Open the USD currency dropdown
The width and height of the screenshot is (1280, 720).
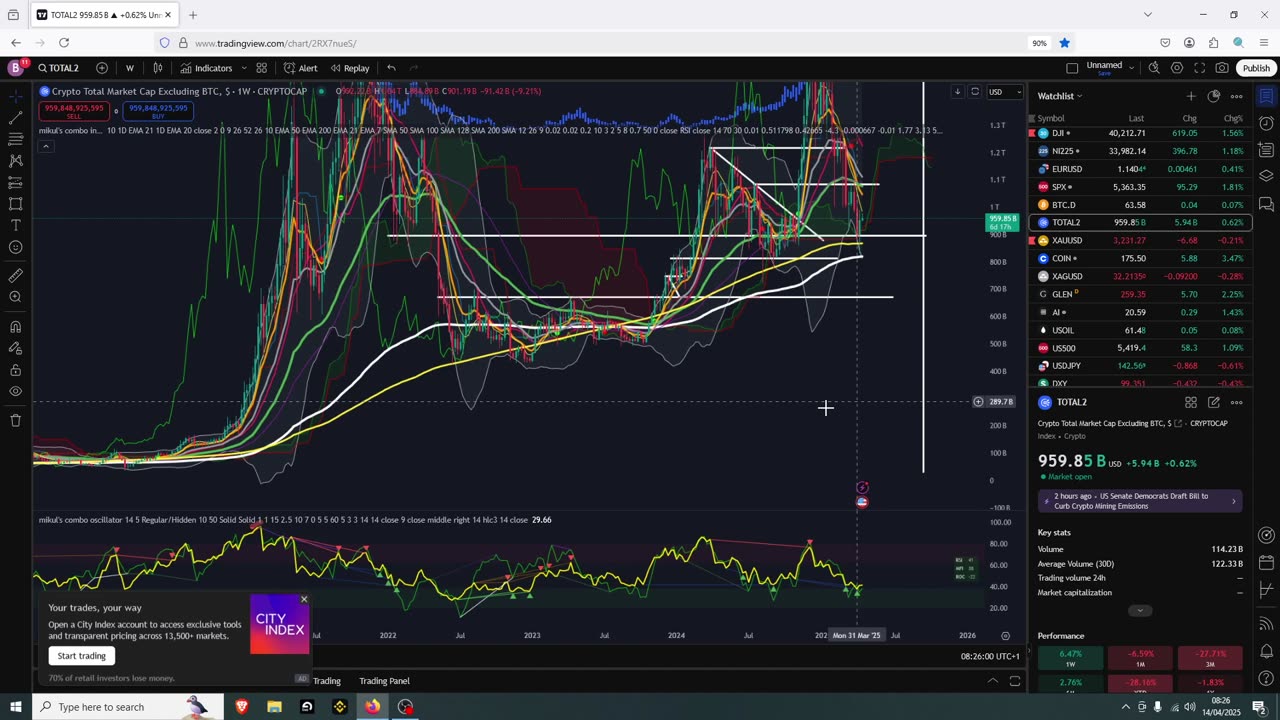coord(1005,92)
